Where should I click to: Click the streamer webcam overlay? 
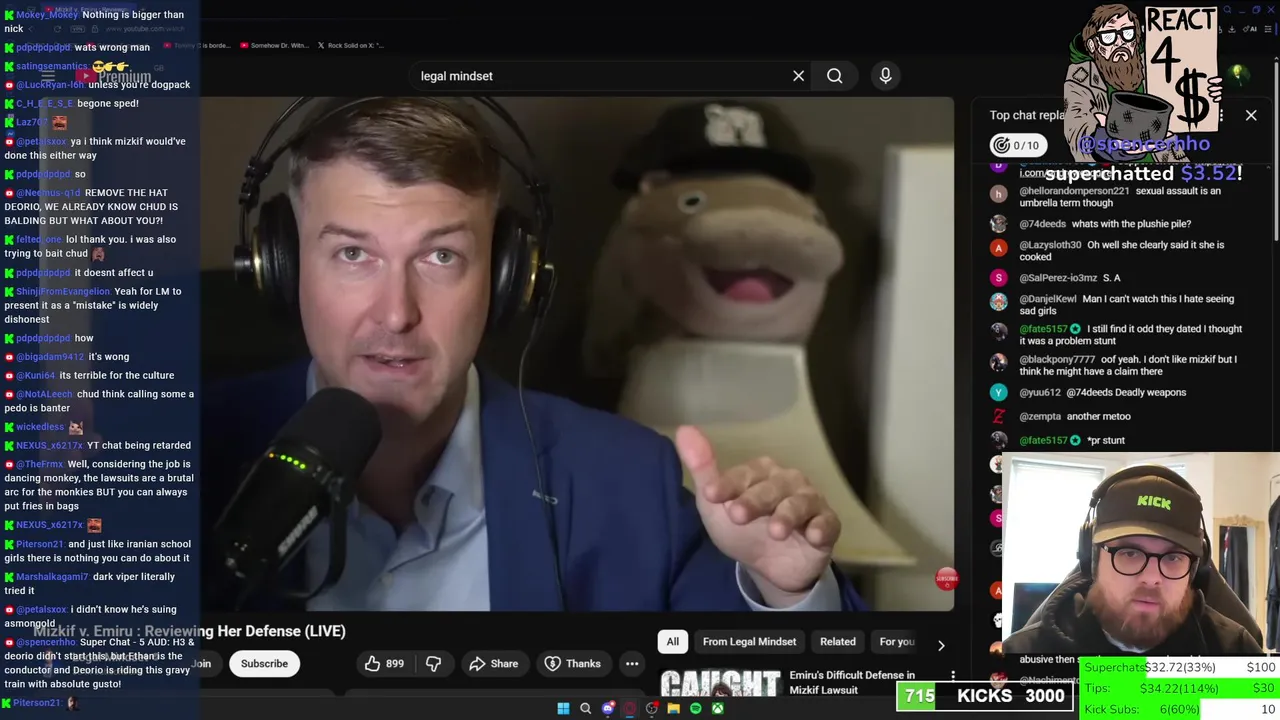pos(1140,555)
